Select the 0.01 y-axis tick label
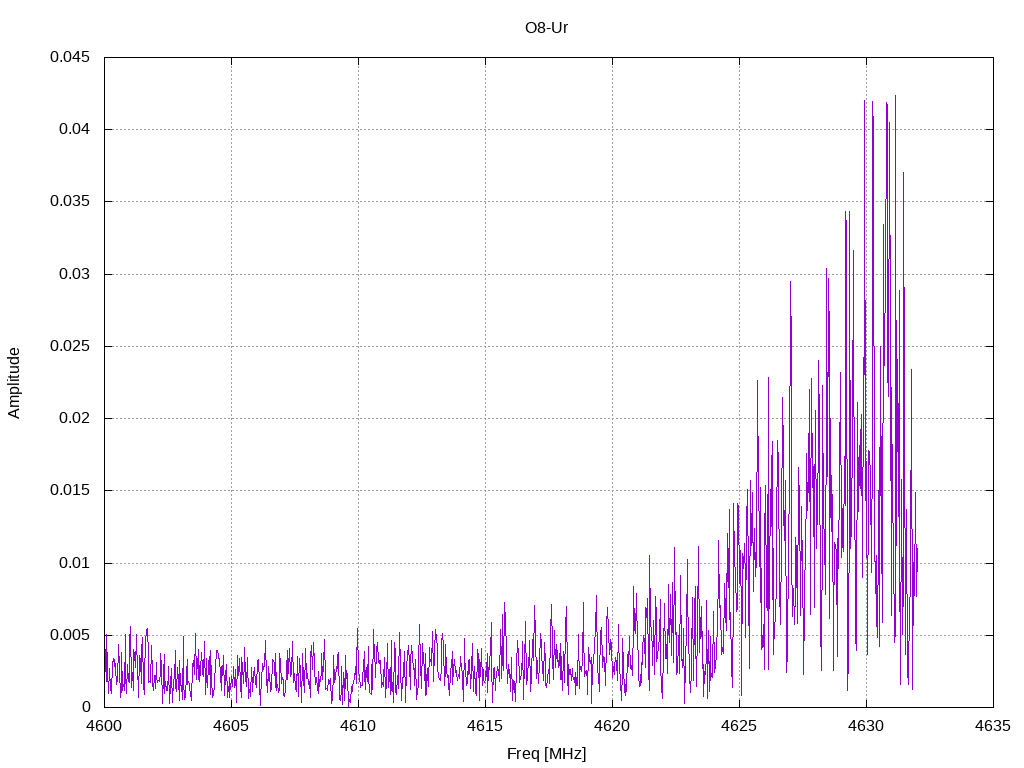 (74, 562)
